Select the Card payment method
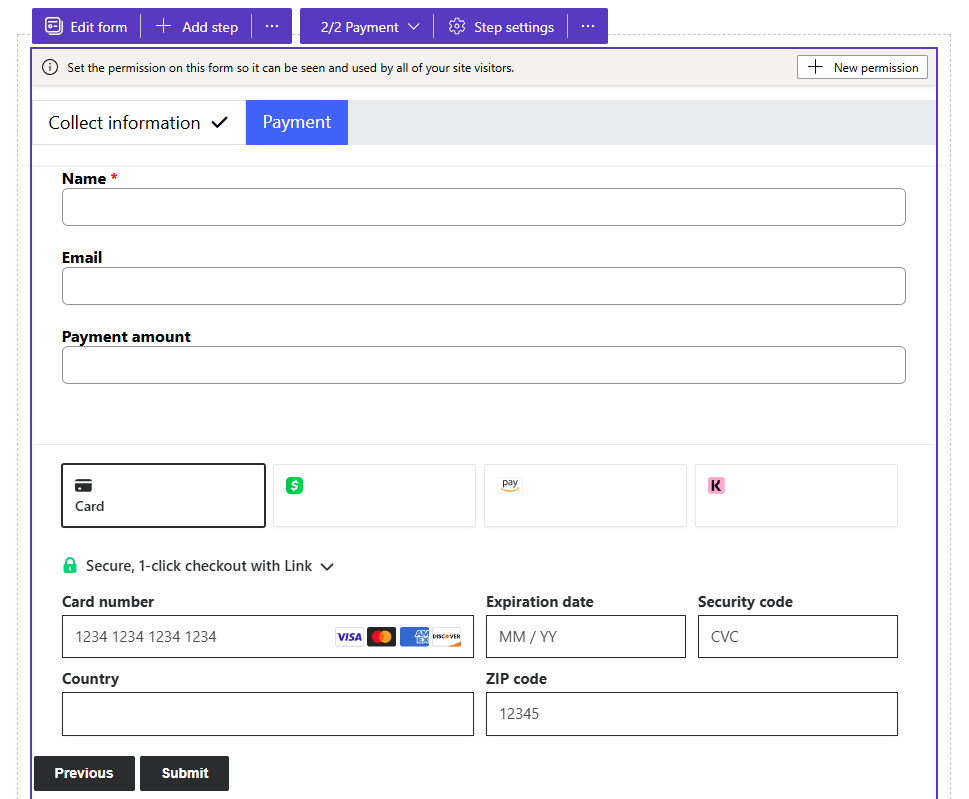The width and height of the screenshot is (969, 799). [x=164, y=496]
